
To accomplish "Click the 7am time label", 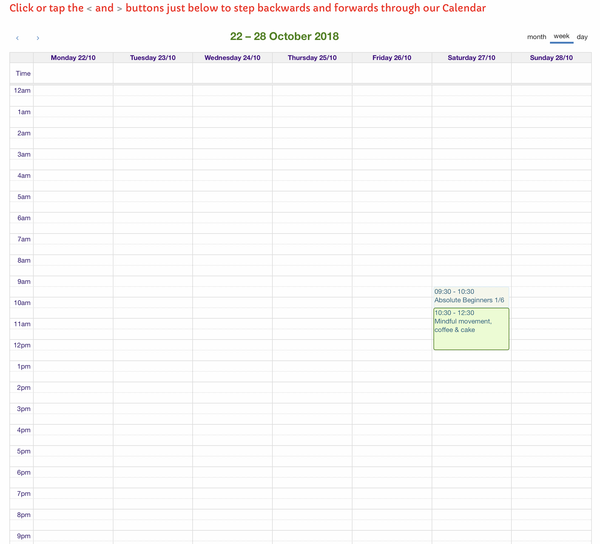I will (24, 239).
